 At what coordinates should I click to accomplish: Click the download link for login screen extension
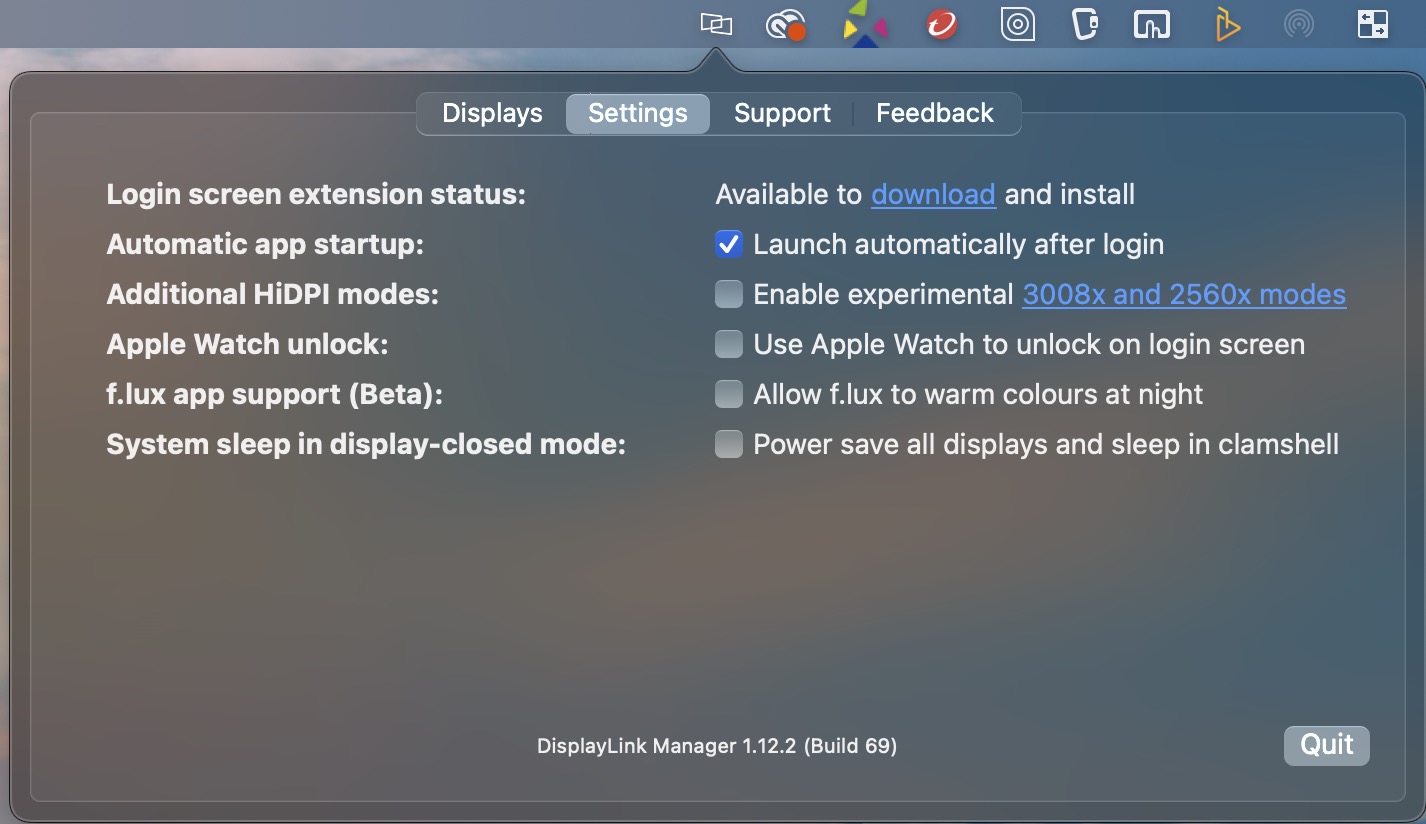[x=932, y=194]
